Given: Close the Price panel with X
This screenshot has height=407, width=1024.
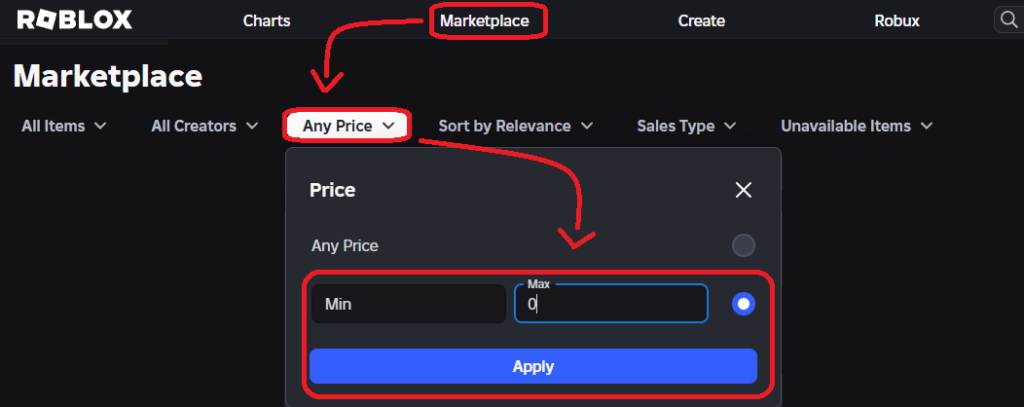Looking at the screenshot, I should point(743,190).
